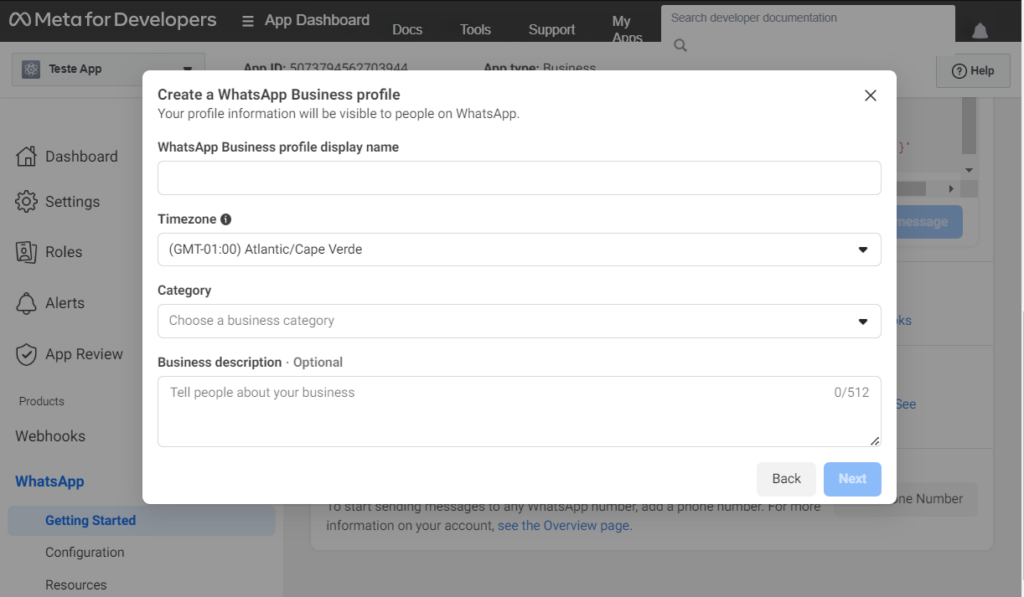Click the Back button

click(x=786, y=479)
